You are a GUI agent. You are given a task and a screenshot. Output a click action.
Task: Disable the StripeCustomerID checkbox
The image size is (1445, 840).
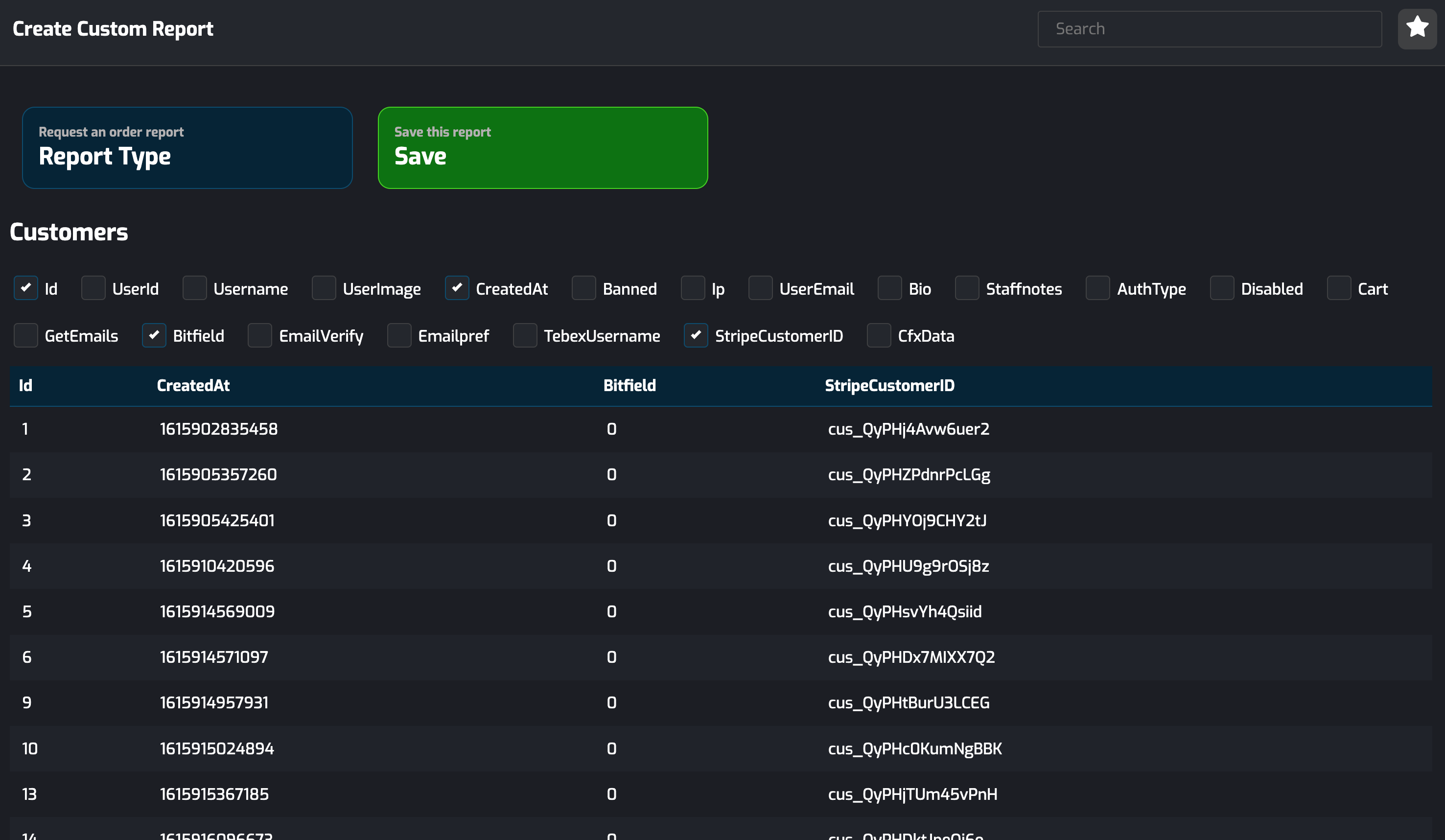[696, 335]
